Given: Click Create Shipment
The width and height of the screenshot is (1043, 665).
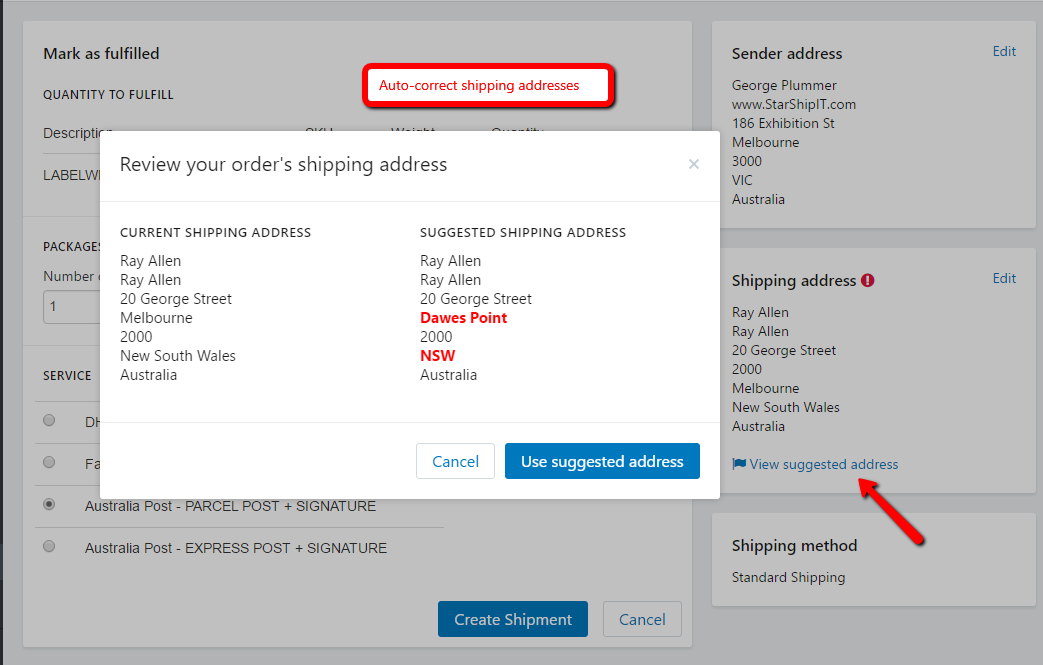Looking at the screenshot, I should tap(512, 619).
